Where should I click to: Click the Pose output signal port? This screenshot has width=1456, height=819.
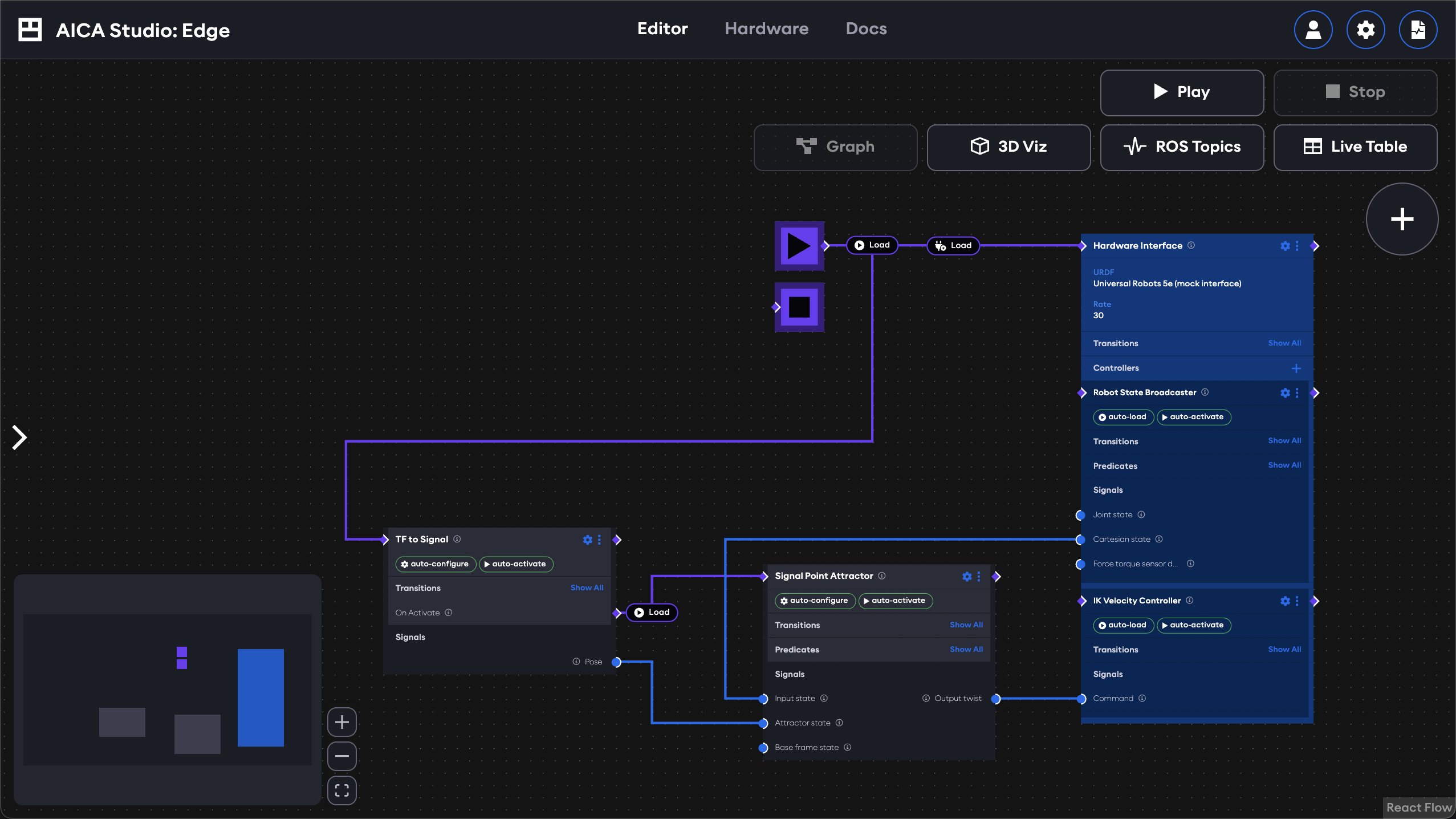pos(616,662)
